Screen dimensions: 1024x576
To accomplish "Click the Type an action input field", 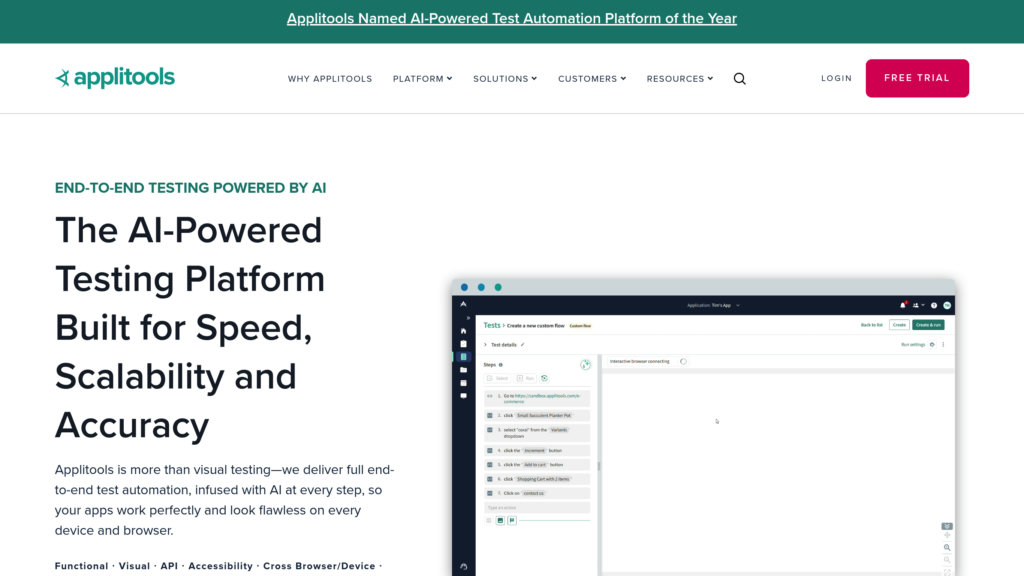I will [x=536, y=508].
